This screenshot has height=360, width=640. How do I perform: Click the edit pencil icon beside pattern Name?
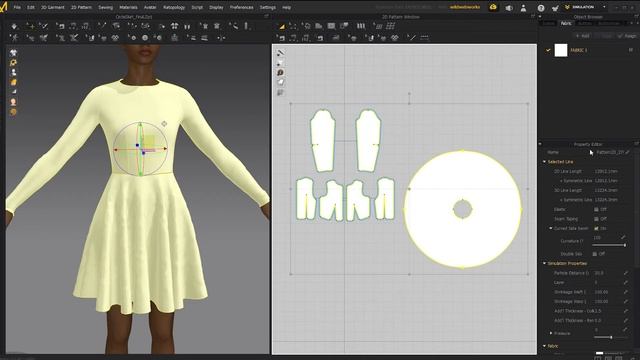(x=628, y=152)
